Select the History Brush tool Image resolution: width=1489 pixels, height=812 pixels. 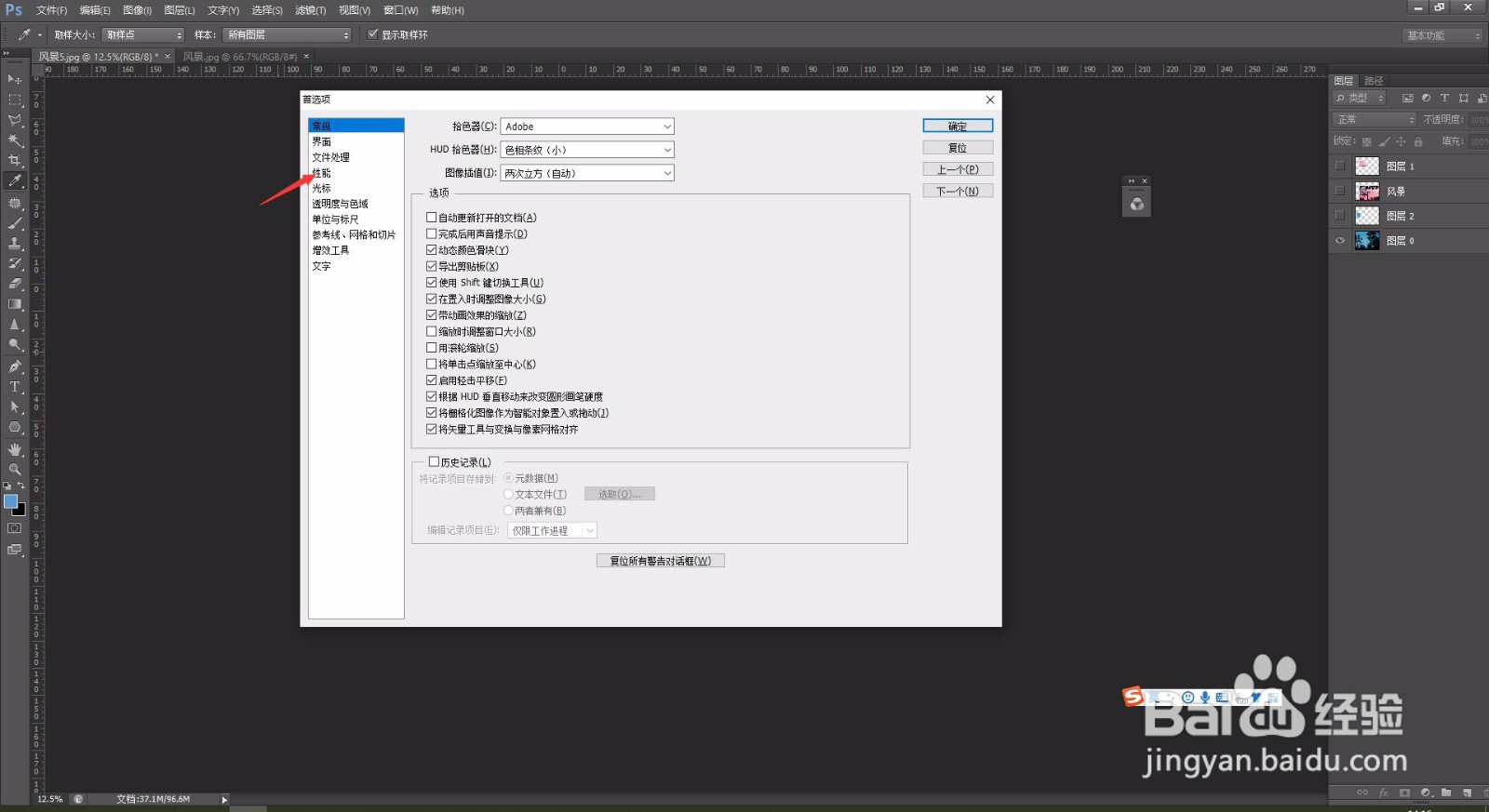[15, 263]
